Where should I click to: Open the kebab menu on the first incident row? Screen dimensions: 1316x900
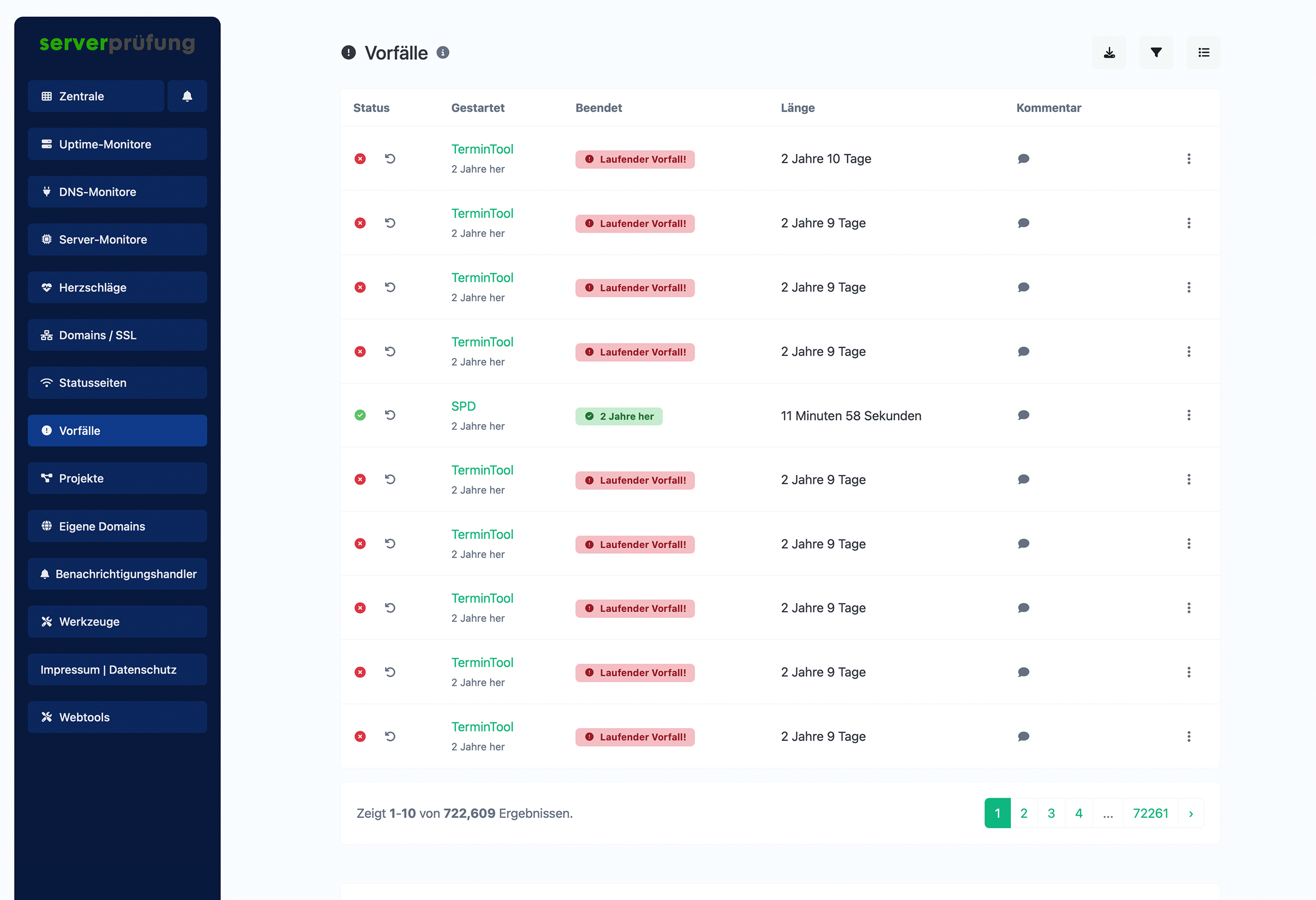1189,158
